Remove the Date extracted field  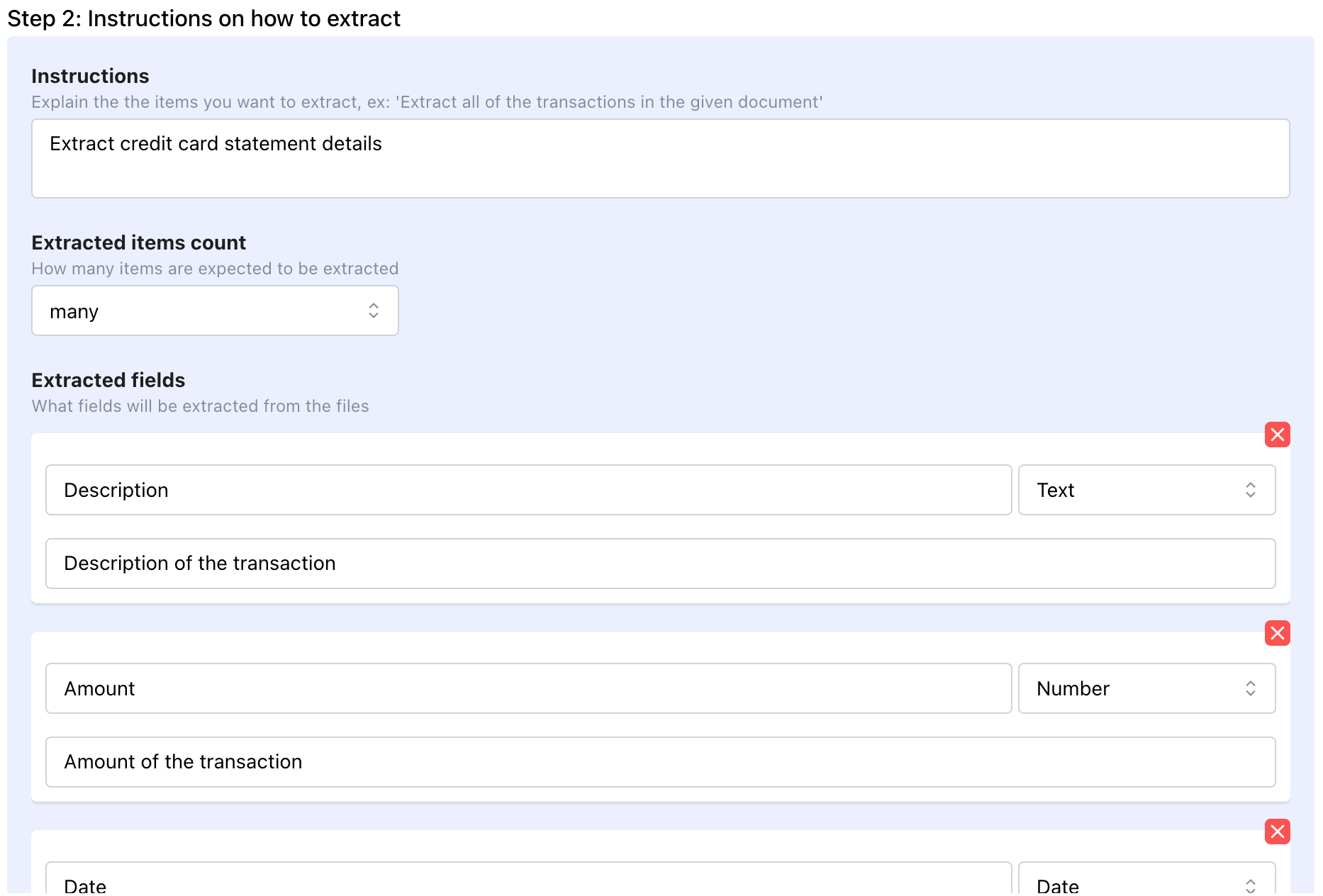(x=1277, y=831)
